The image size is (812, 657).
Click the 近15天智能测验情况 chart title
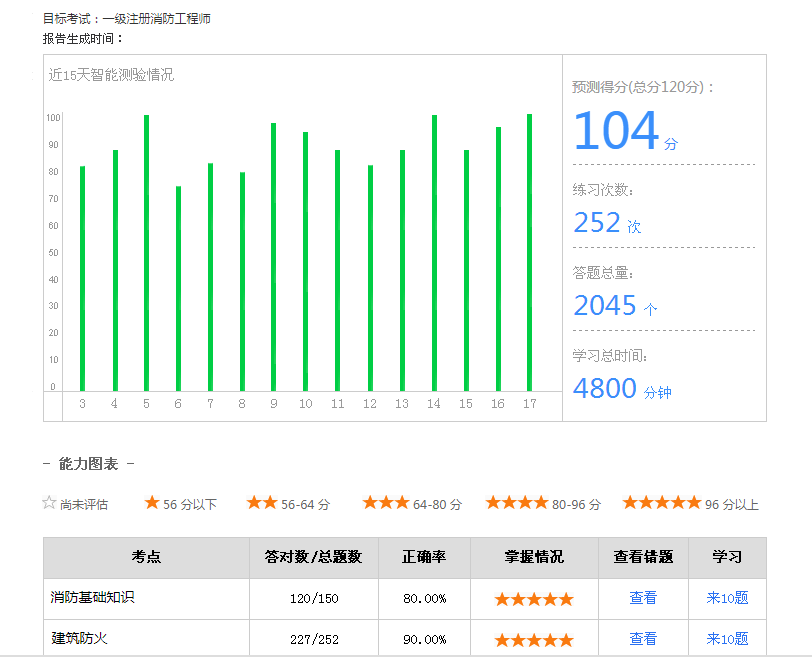tap(111, 75)
